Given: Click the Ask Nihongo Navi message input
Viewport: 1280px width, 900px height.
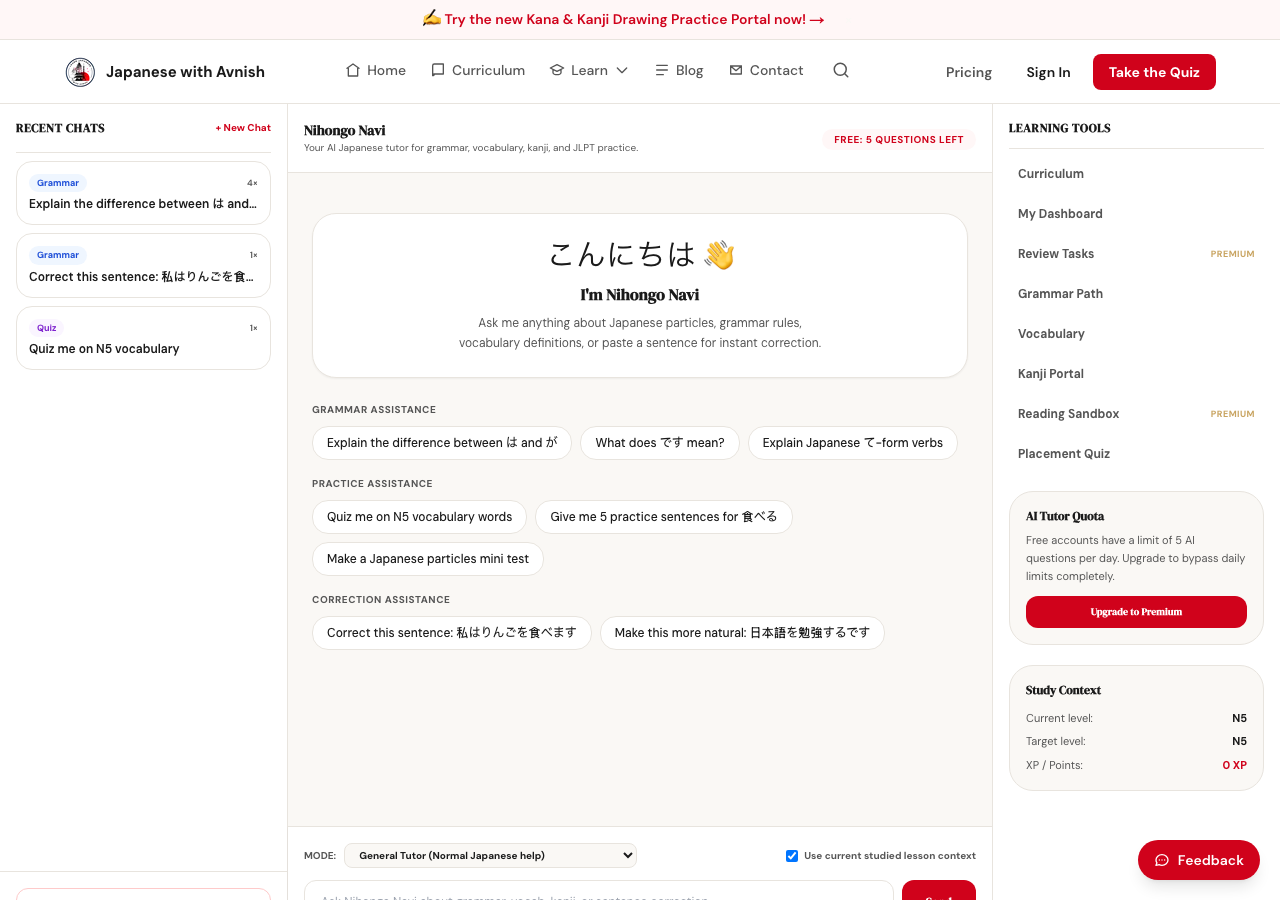Looking at the screenshot, I should [599, 890].
